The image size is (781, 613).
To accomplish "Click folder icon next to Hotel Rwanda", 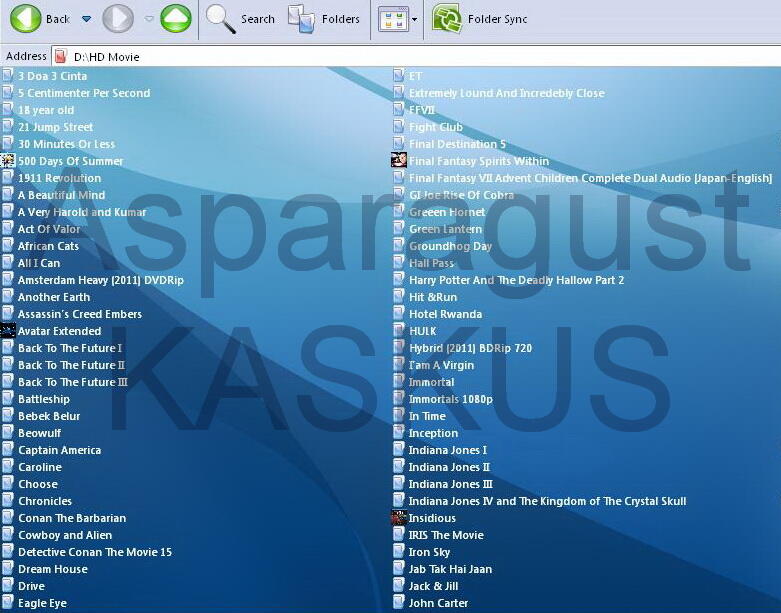I will coord(398,314).
